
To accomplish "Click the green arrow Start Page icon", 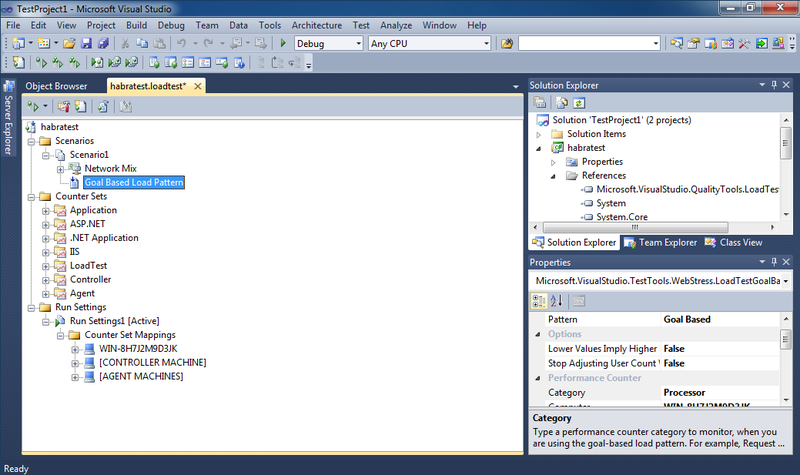I will tap(761, 43).
